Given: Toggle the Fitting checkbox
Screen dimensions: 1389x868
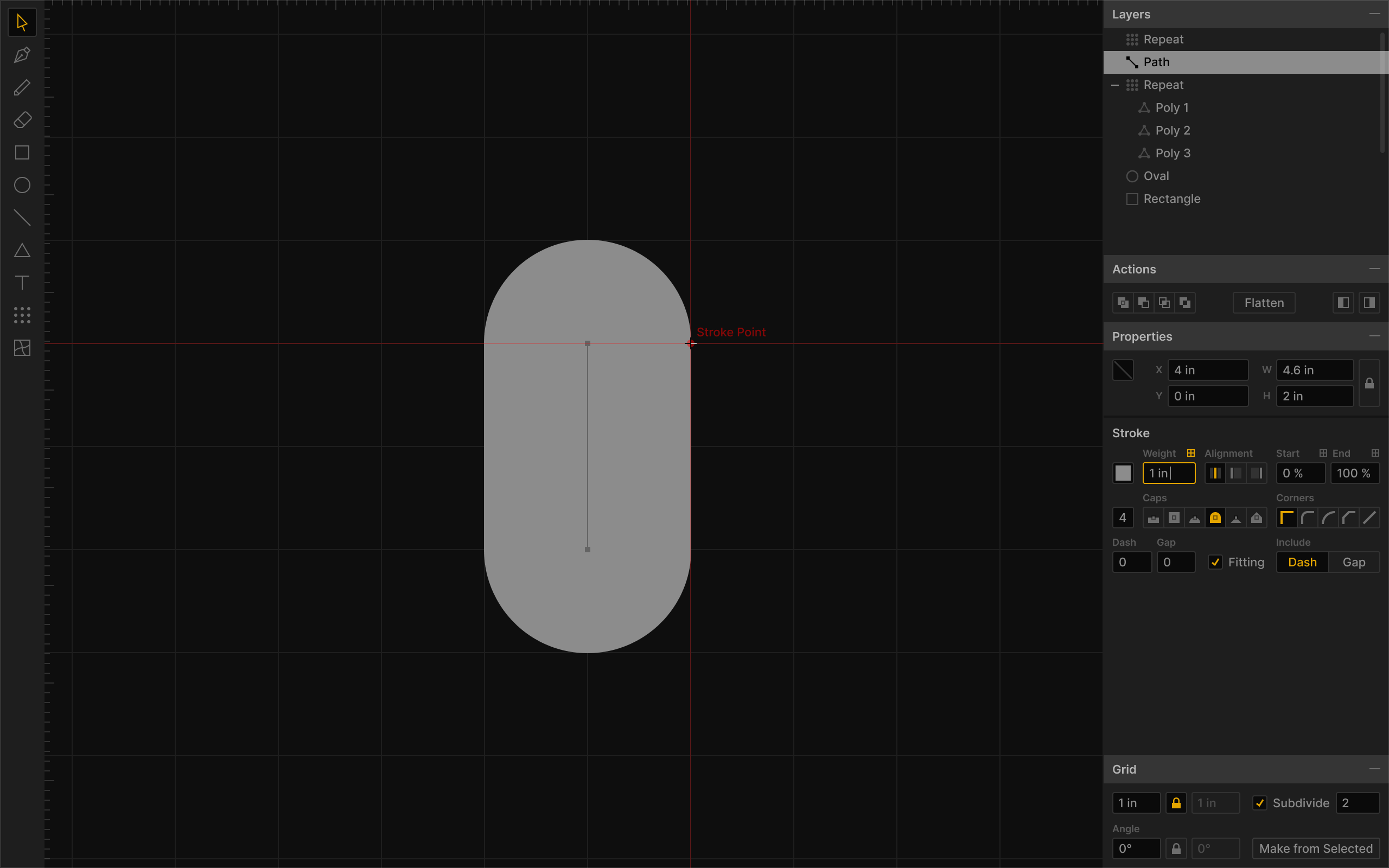Looking at the screenshot, I should [x=1215, y=563].
